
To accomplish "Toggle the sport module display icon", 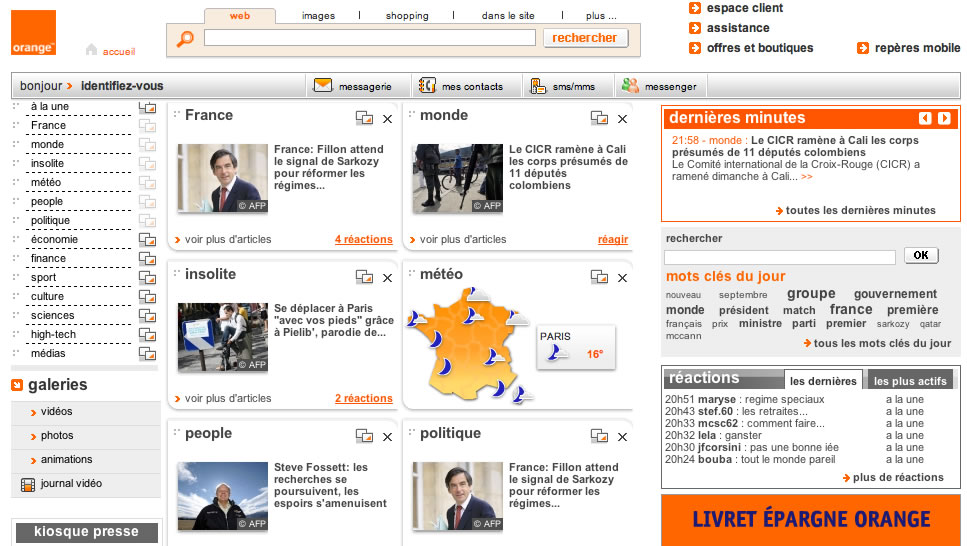I will point(147,278).
